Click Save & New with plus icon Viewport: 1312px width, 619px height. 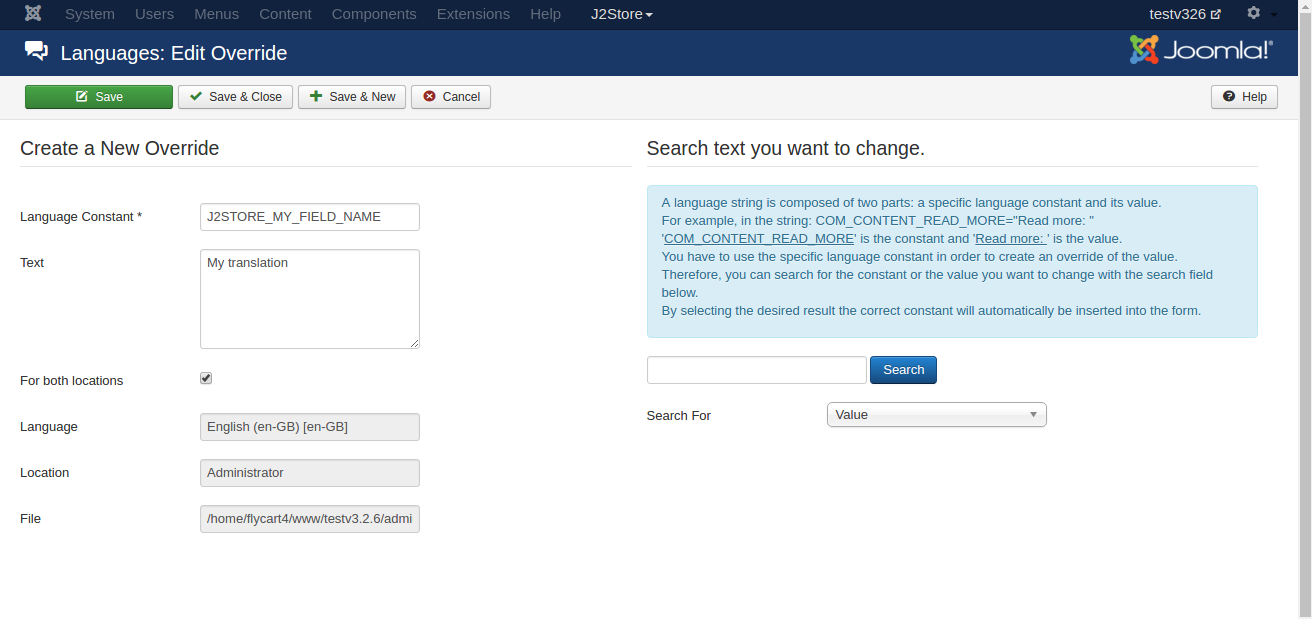(x=352, y=97)
